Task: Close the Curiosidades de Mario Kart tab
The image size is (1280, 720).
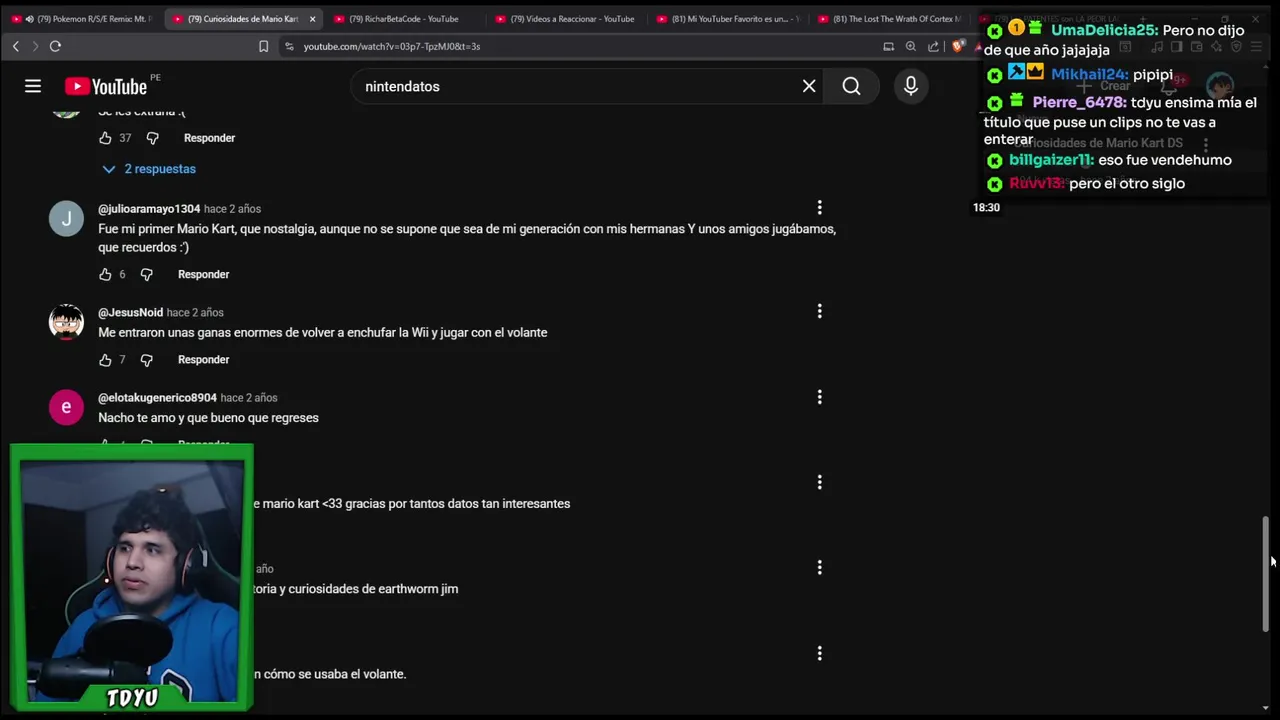Action: (x=312, y=19)
